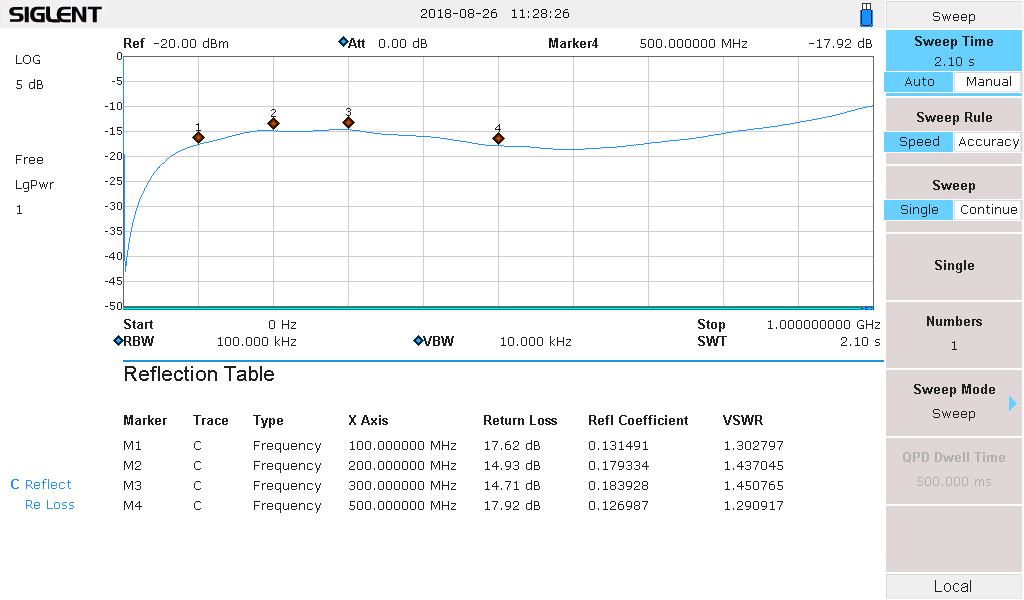Select the M1 row marker cell
This screenshot has width=1024, height=600.
point(133,446)
